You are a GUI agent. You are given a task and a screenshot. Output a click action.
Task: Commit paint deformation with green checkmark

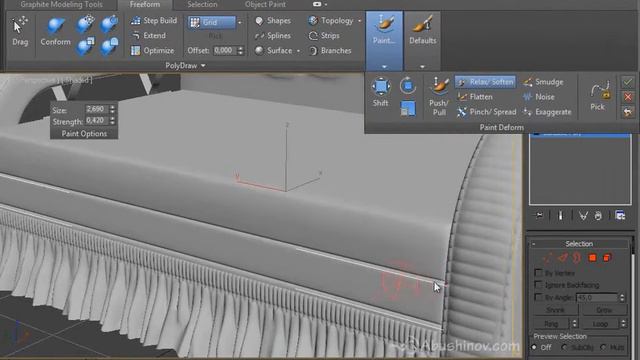pos(627,82)
